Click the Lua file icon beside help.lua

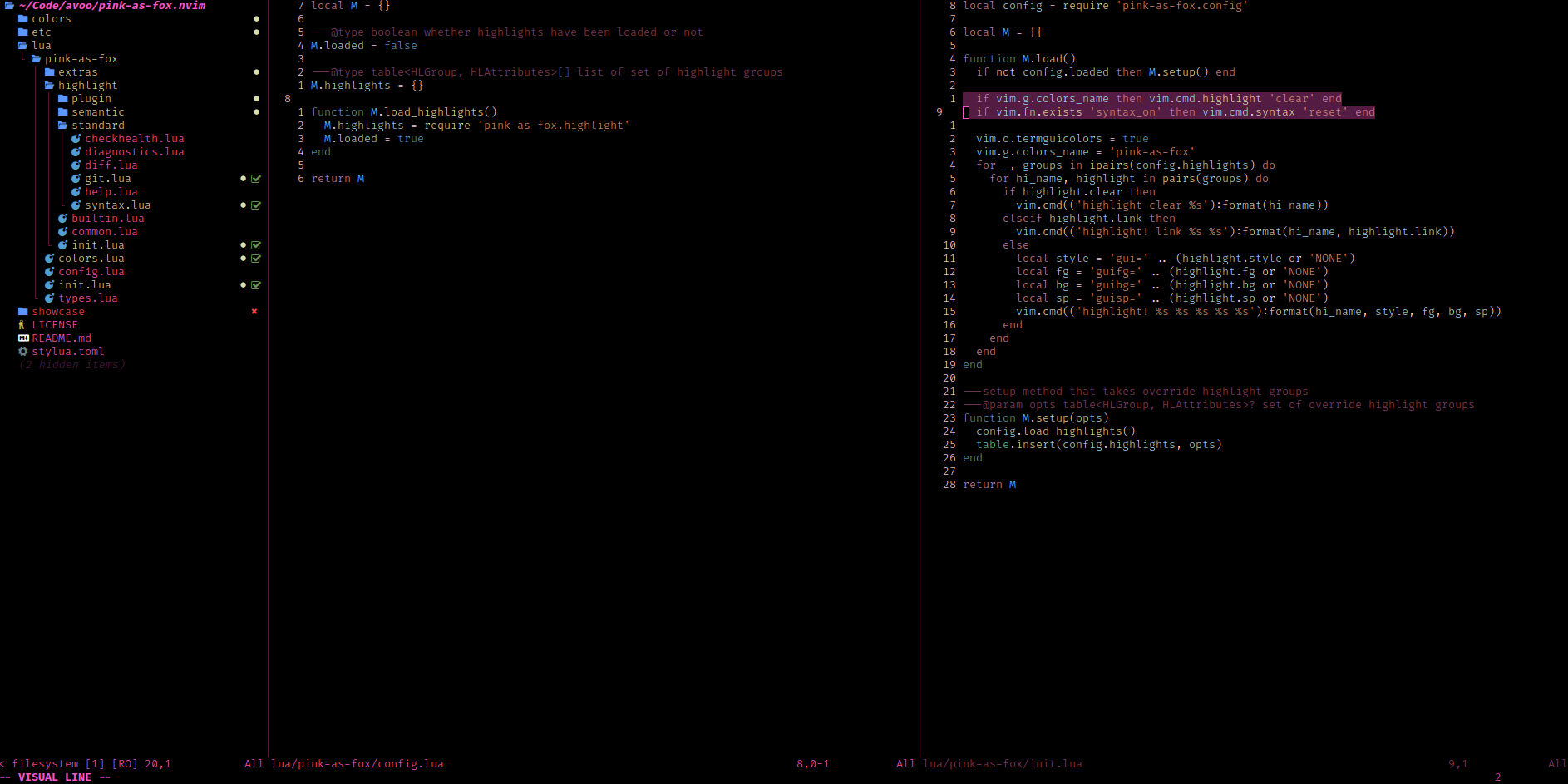[76, 192]
